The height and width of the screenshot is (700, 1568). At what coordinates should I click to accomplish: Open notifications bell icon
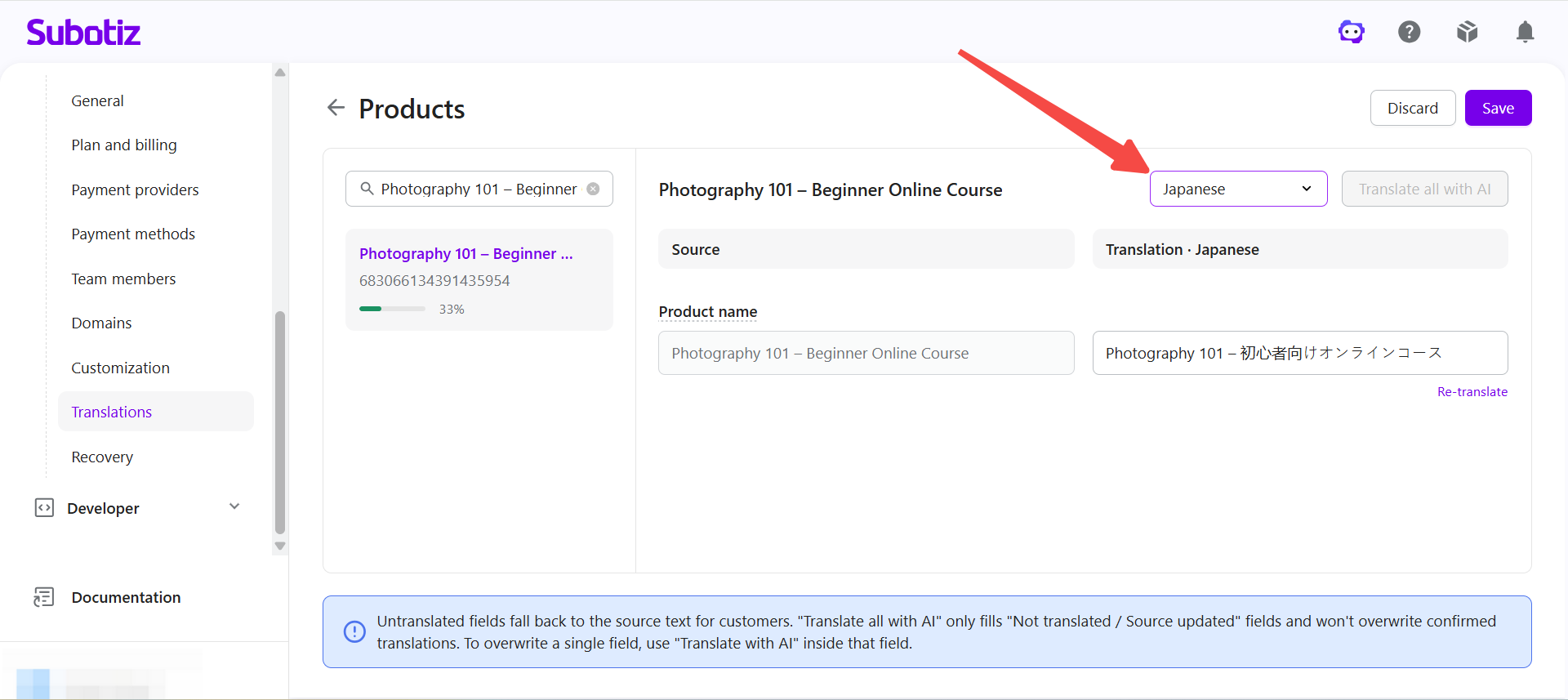pos(1525,32)
